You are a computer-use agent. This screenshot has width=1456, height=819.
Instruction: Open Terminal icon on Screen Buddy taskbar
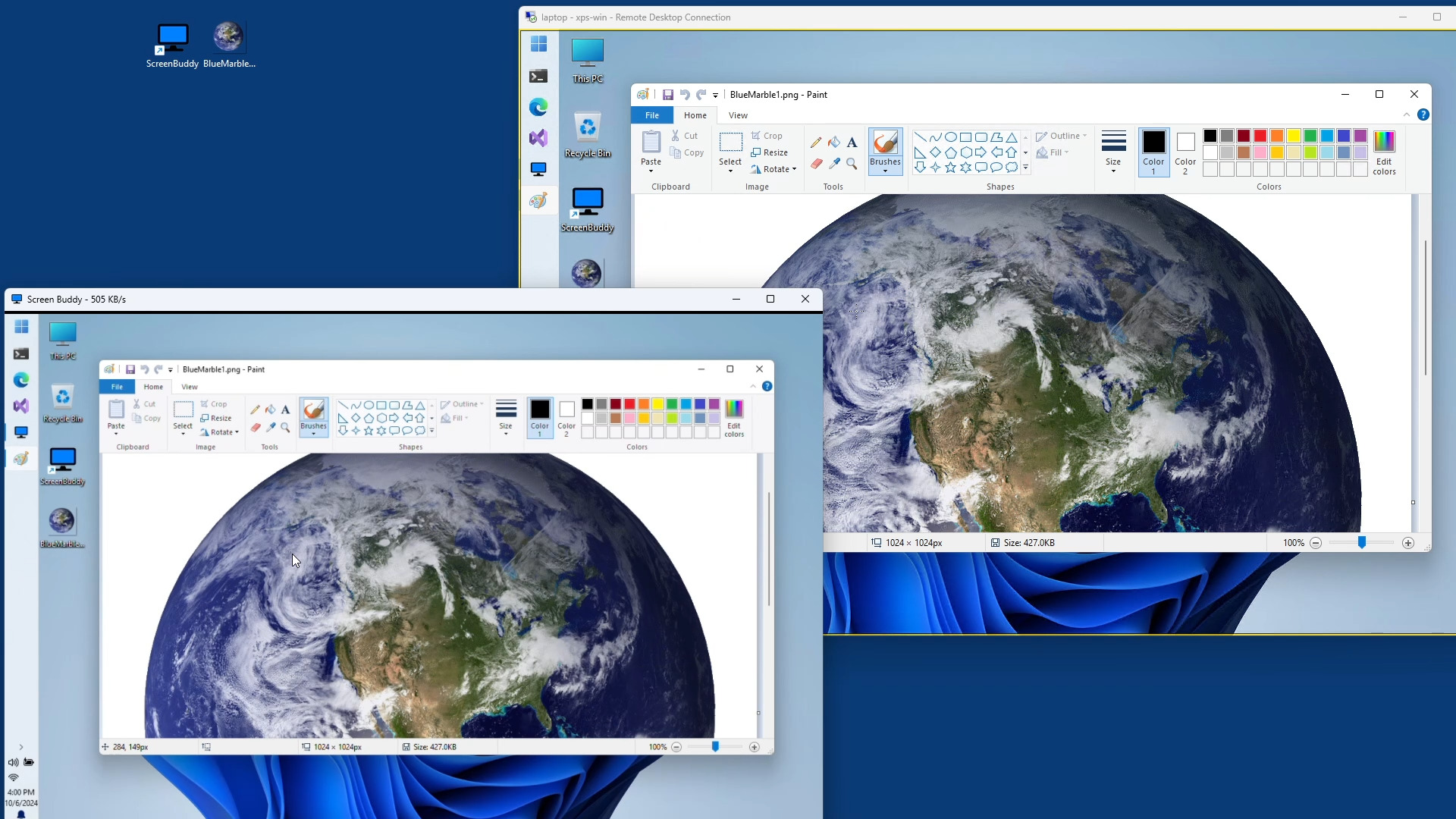(x=21, y=354)
